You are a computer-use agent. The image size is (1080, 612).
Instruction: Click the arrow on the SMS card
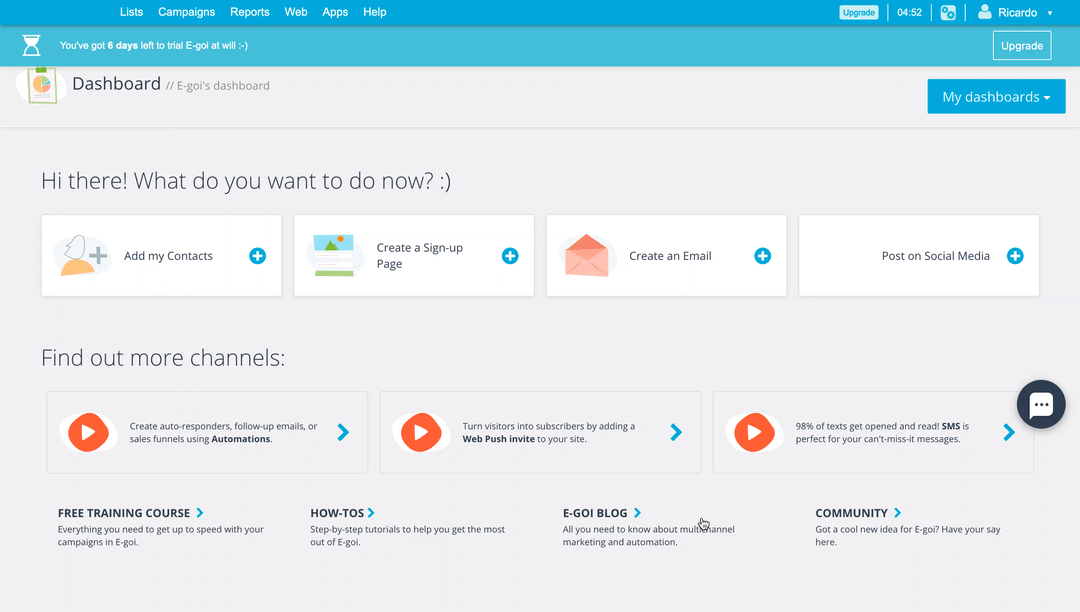point(1009,432)
